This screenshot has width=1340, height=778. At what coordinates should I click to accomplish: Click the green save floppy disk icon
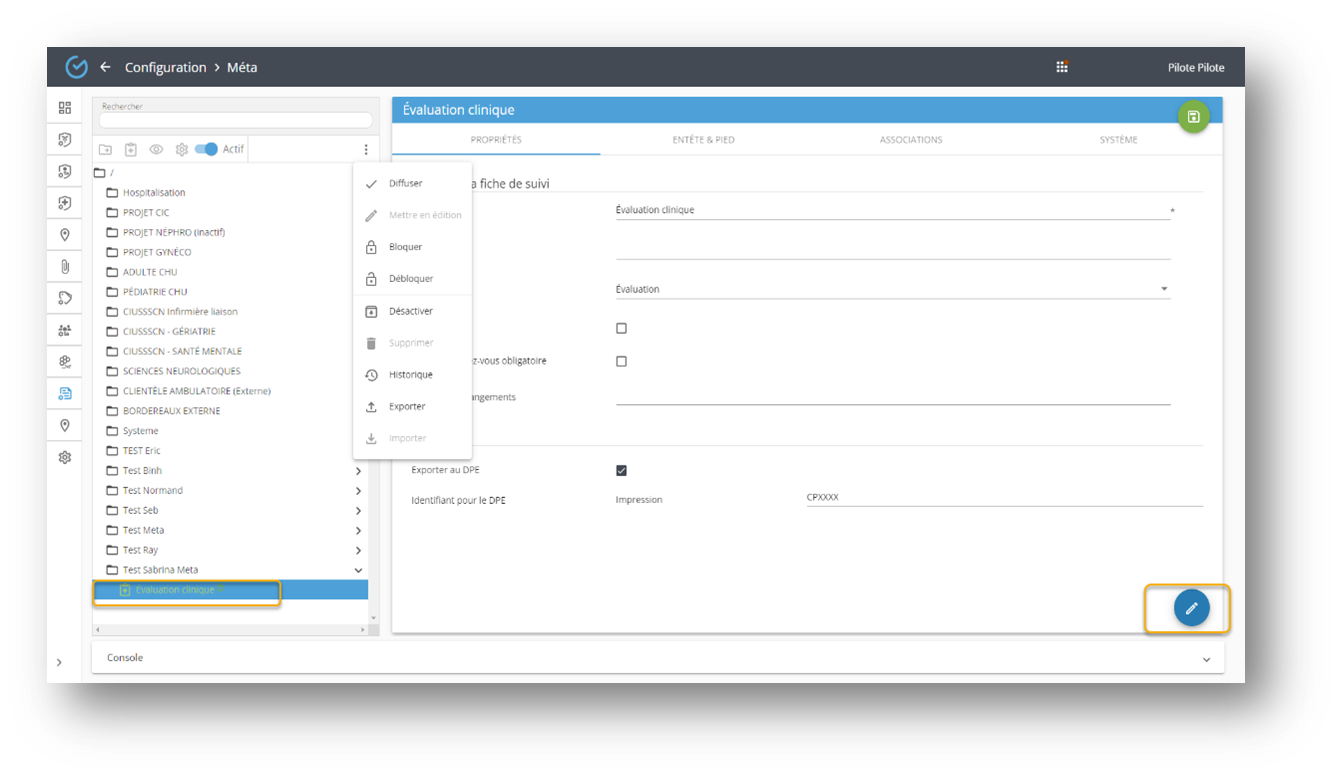(1192, 117)
